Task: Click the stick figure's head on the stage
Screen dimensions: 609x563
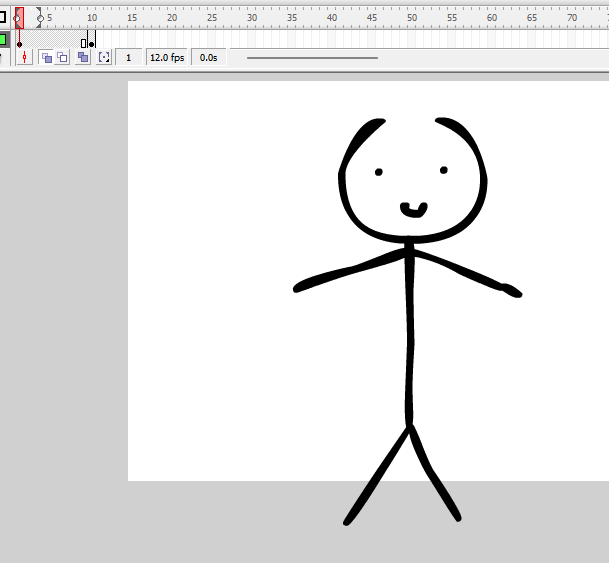Action: tap(413, 180)
